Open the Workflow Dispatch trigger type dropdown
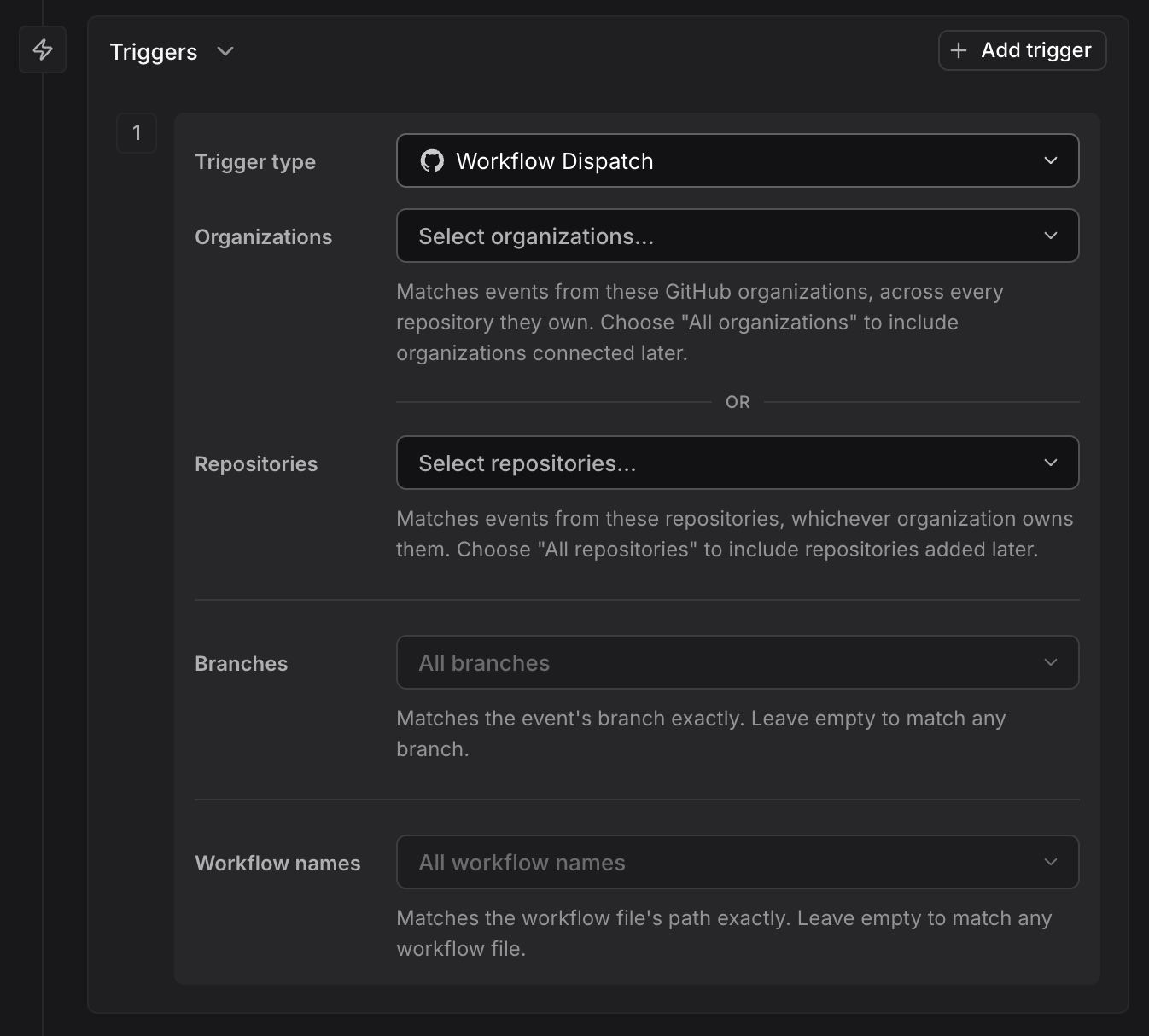The height and width of the screenshot is (1036, 1149). [738, 160]
